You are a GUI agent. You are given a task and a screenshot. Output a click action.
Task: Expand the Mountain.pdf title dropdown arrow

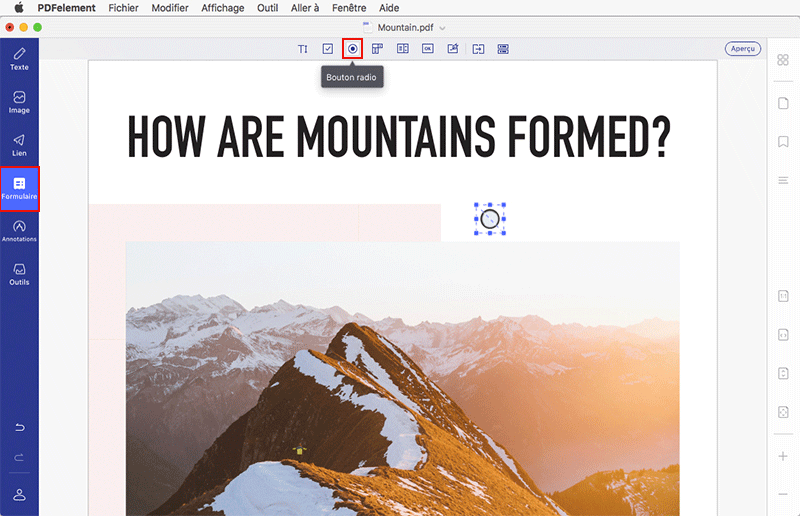point(442,28)
